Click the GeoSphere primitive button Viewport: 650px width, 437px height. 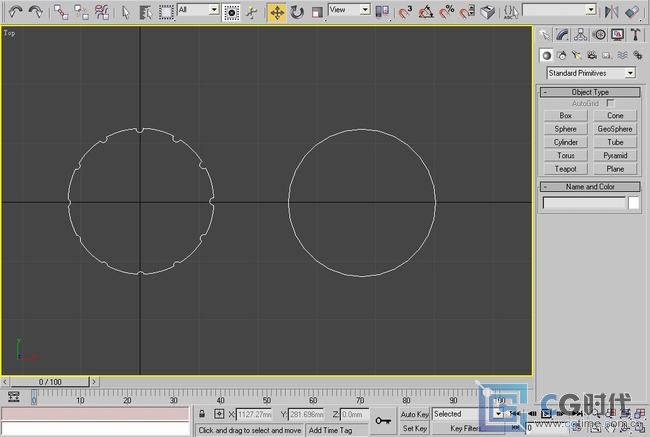615,129
